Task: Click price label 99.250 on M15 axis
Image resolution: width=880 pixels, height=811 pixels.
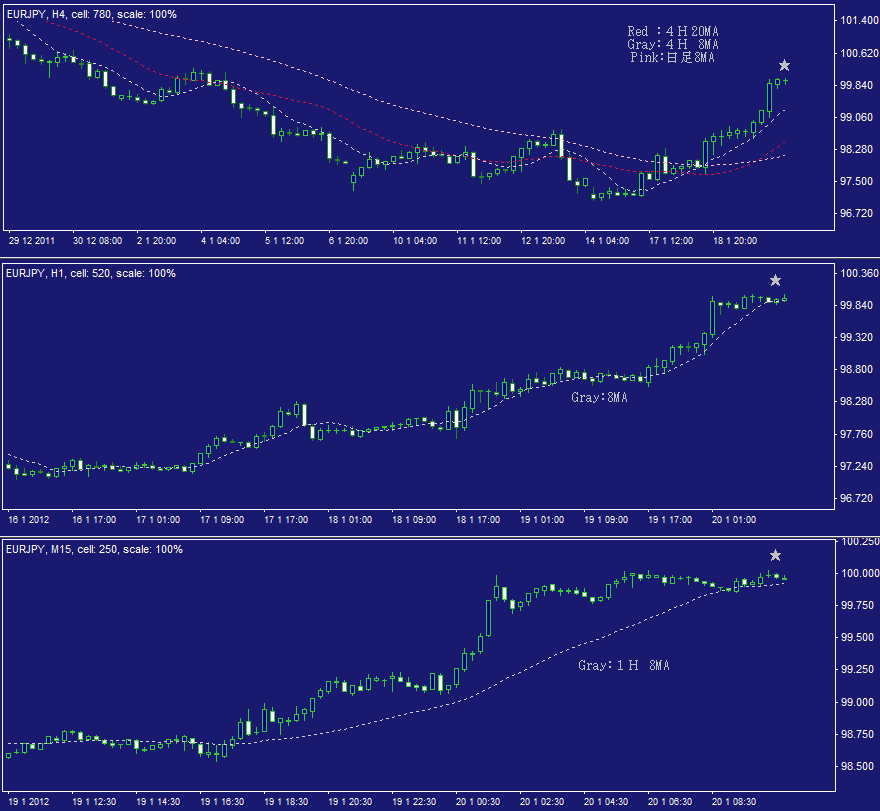Action: [x=857, y=670]
